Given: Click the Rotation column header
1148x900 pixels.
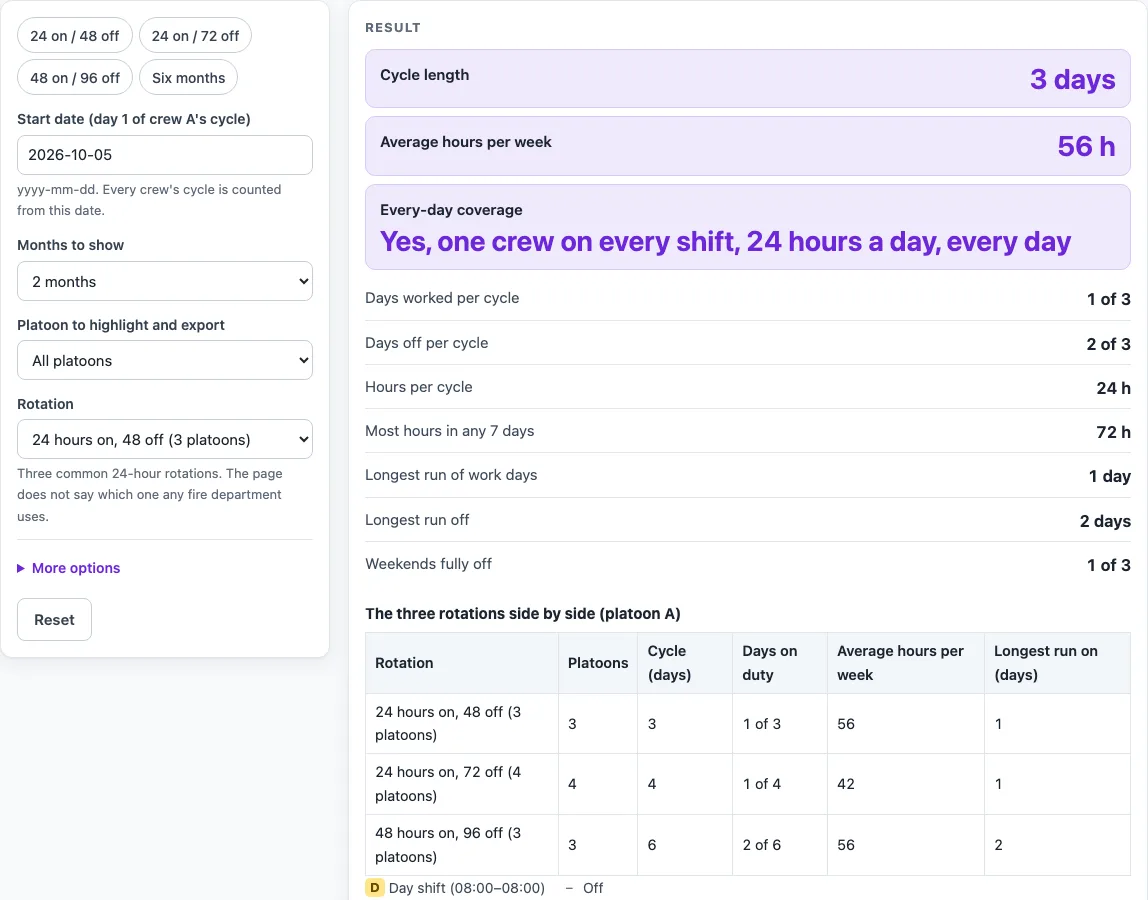Looking at the screenshot, I should click(x=462, y=663).
